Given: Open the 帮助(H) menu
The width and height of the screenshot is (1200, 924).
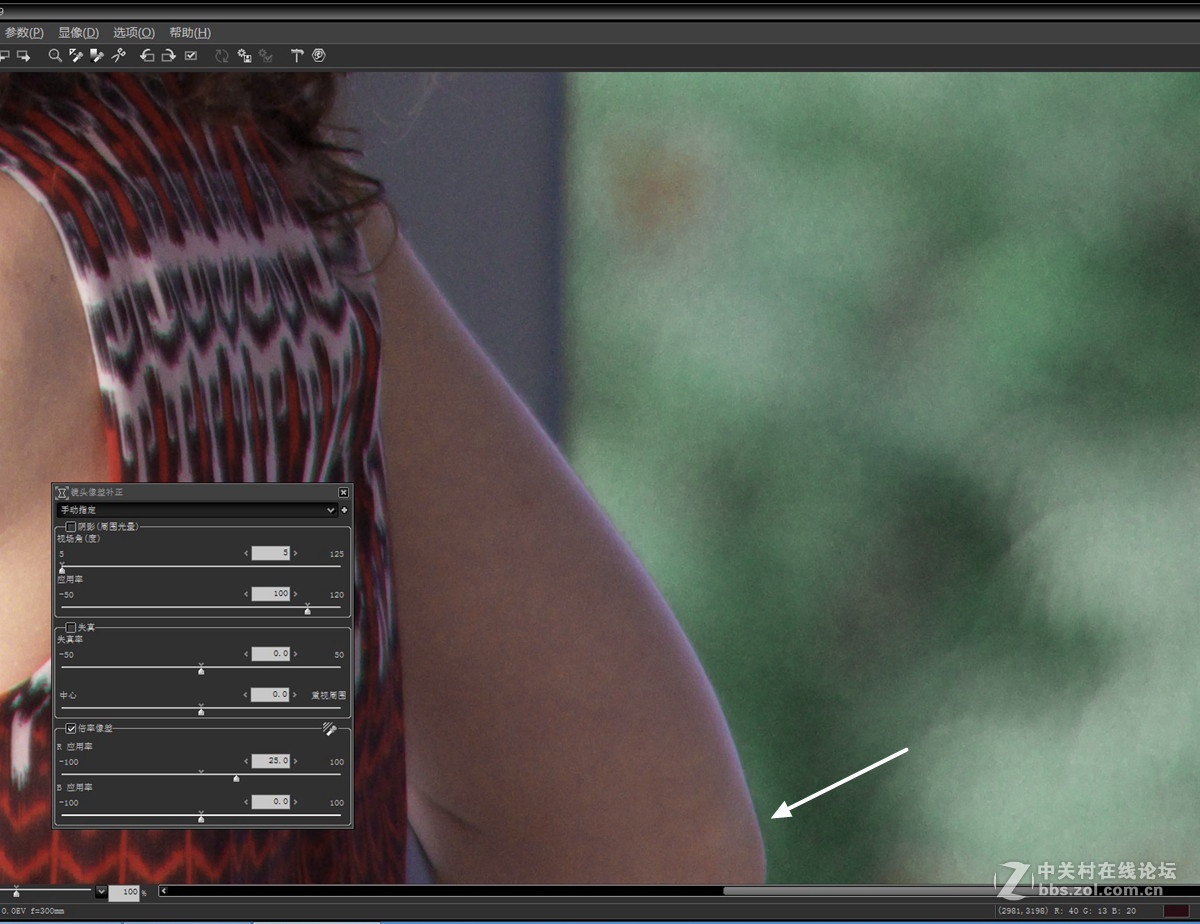Looking at the screenshot, I should tap(190, 33).
